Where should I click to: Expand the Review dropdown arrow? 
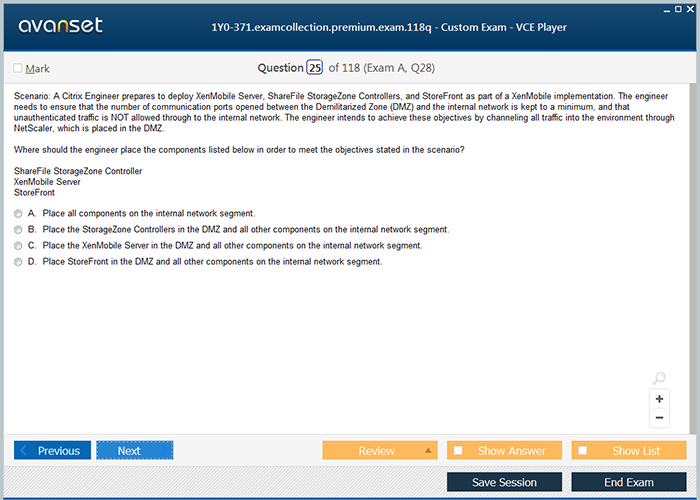coord(429,450)
